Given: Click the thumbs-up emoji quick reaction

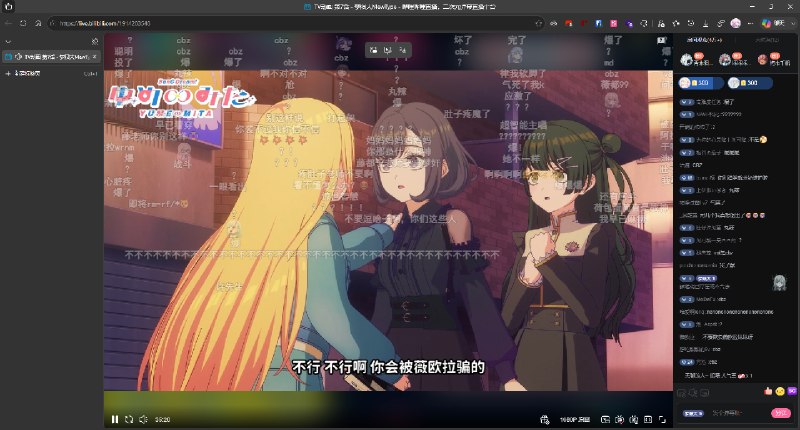Looking at the screenshot, I should click(768, 391).
